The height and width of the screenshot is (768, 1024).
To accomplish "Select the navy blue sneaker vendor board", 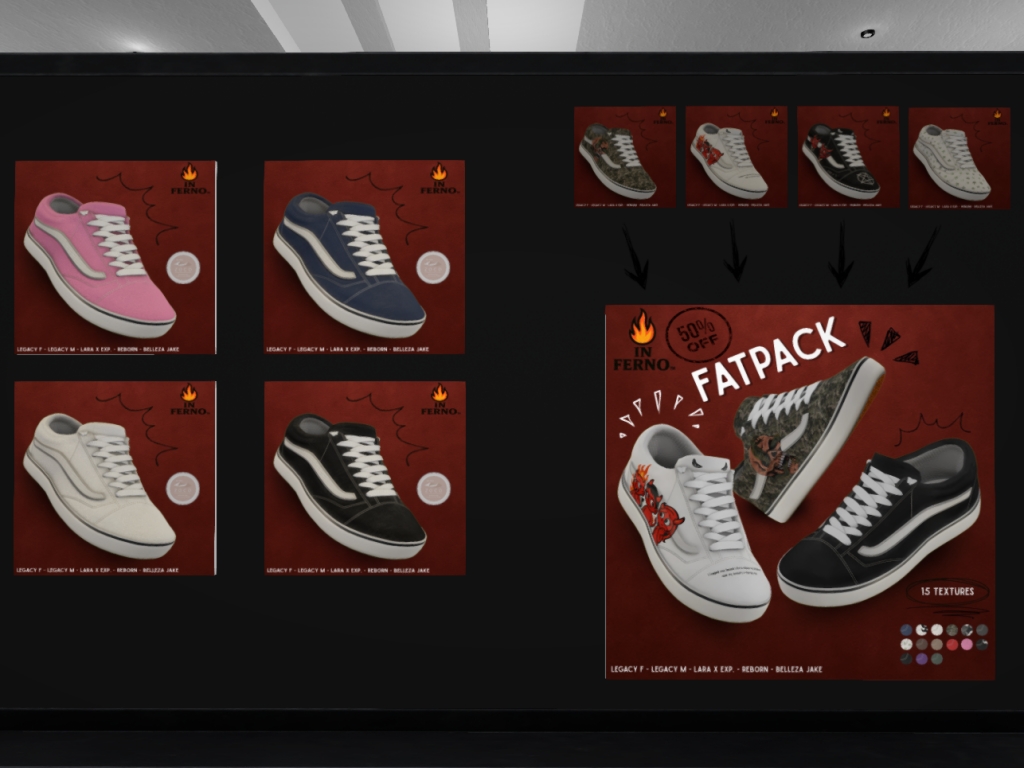I will [x=364, y=257].
